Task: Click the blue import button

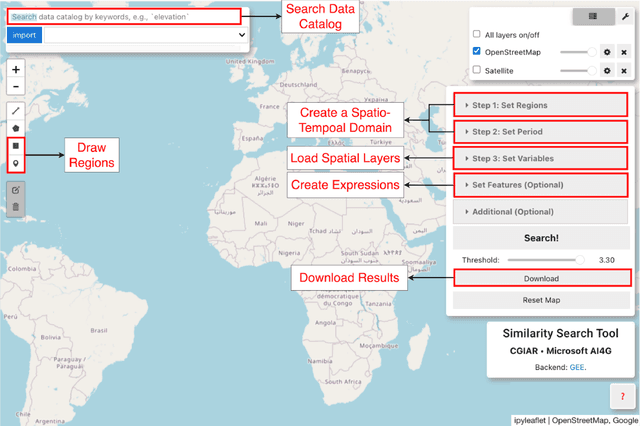Action: (x=24, y=35)
